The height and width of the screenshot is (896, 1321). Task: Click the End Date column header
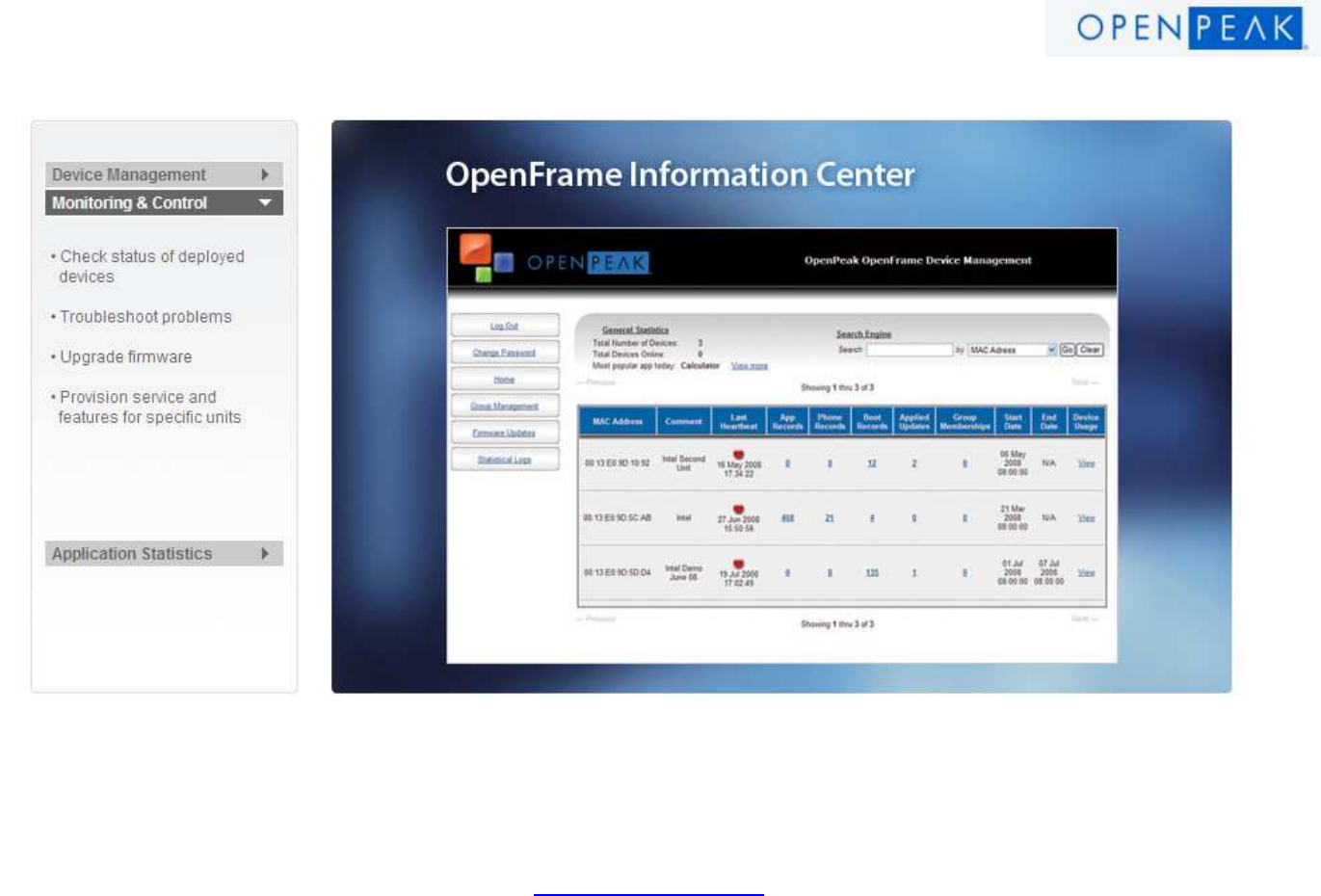click(x=1049, y=422)
